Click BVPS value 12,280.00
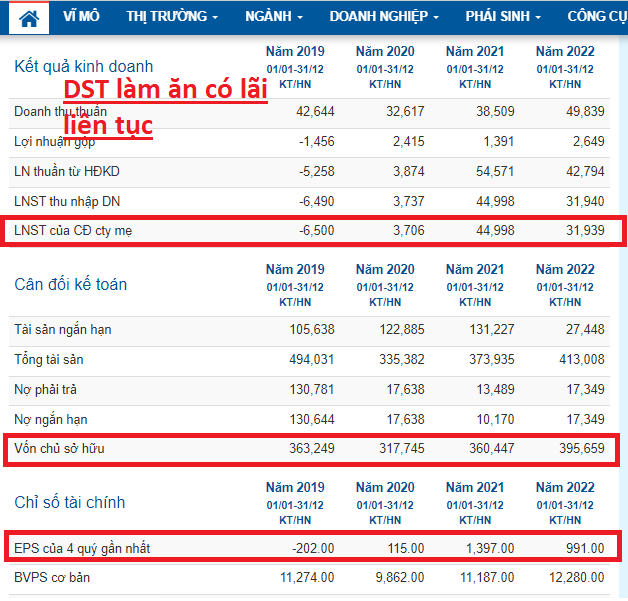 [x=577, y=577]
